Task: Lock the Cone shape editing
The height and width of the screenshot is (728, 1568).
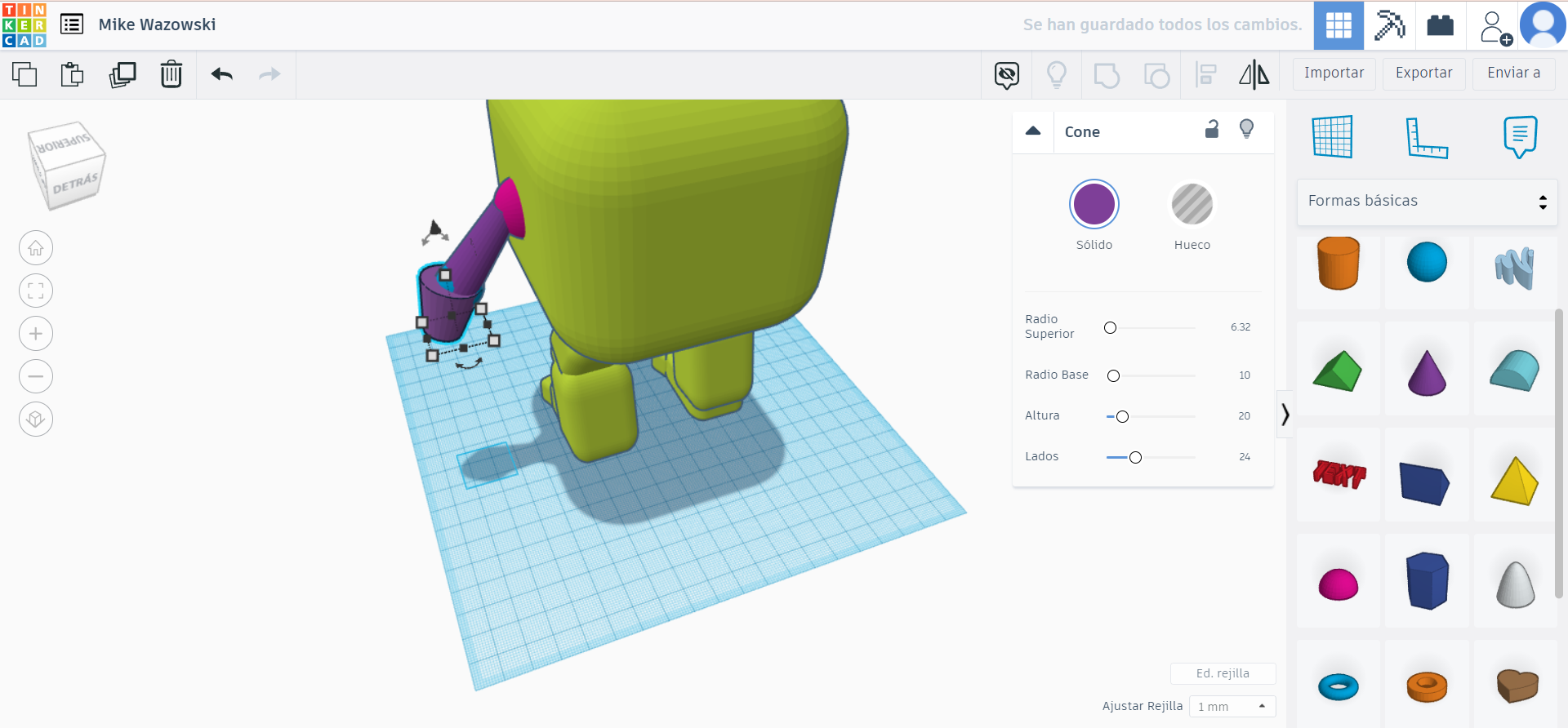Action: click(1212, 129)
